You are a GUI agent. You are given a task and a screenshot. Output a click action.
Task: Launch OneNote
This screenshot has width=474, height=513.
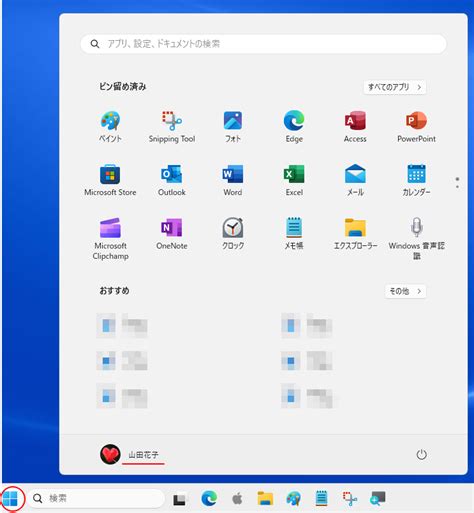(172, 234)
